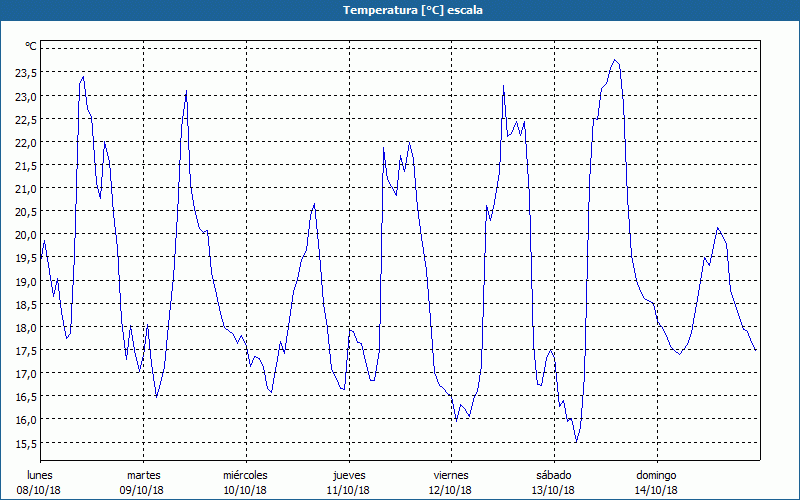Select the 'martes' day label
Screen dimensions: 800x500
point(143,475)
